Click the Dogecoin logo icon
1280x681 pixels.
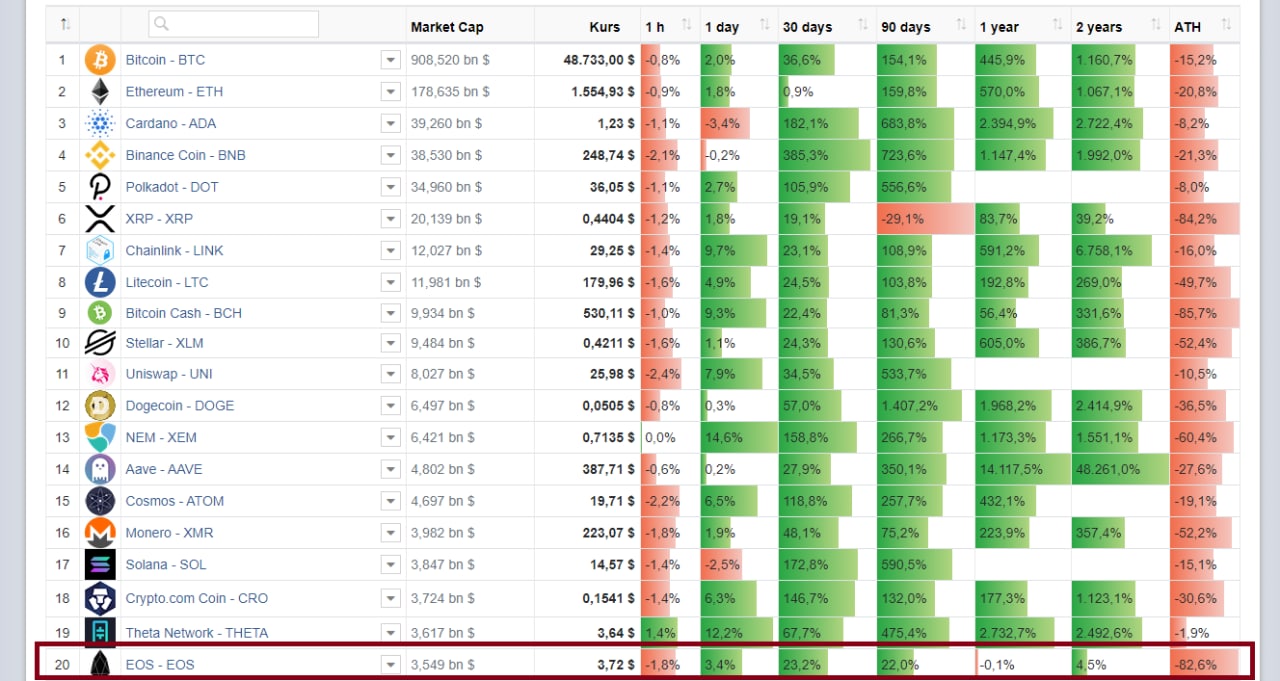click(100, 406)
